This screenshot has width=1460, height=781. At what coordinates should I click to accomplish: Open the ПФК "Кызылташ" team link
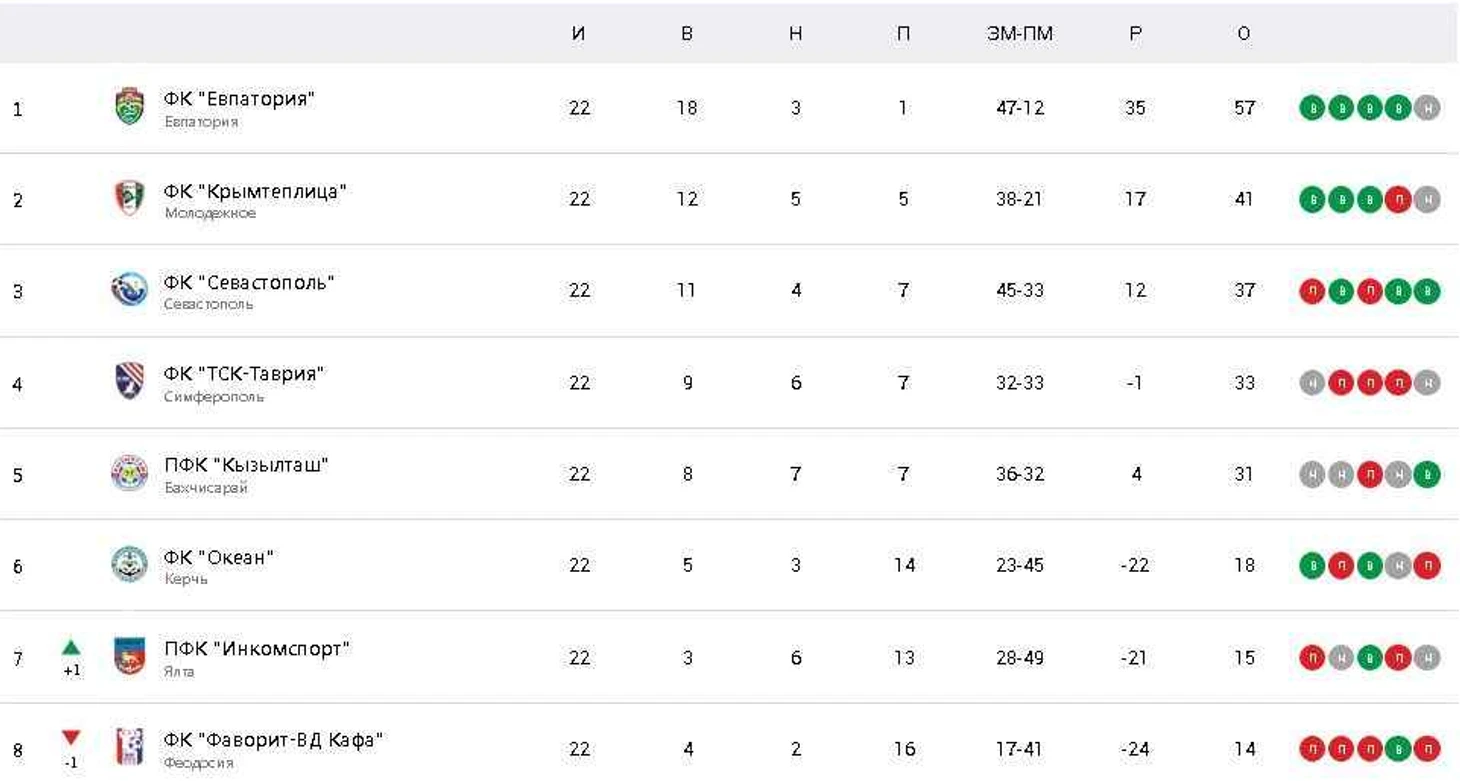tap(246, 465)
